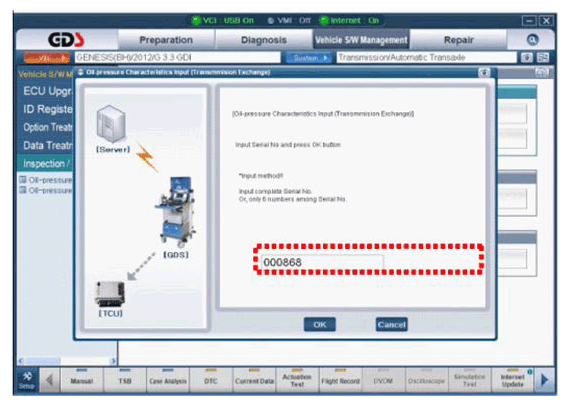Image resolution: width=568 pixels, height=406 pixels.
Task: Click the search magnifier icon
Action: click(x=532, y=40)
